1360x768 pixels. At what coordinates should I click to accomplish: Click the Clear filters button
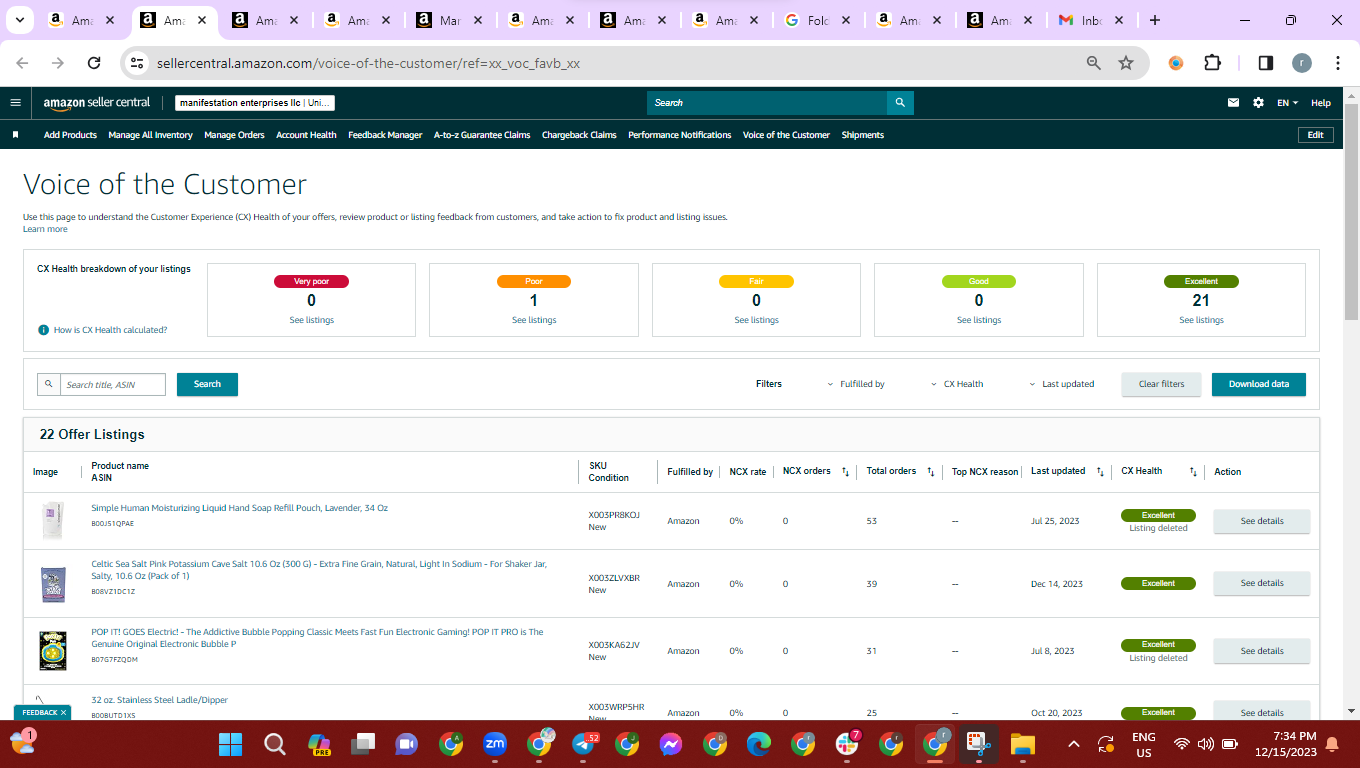pyautogui.click(x=1161, y=384)
